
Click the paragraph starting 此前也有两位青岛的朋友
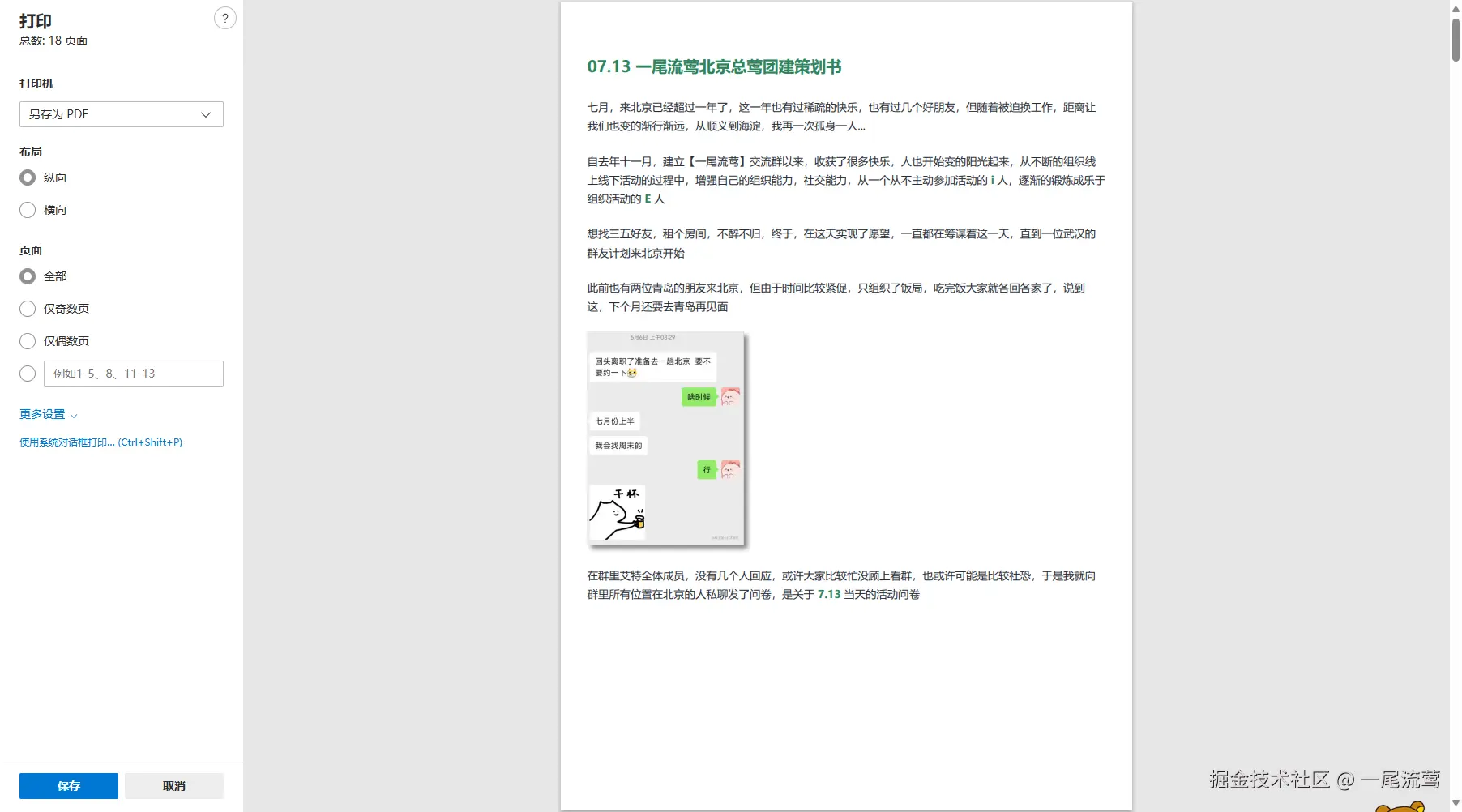(x=836, y=297)
